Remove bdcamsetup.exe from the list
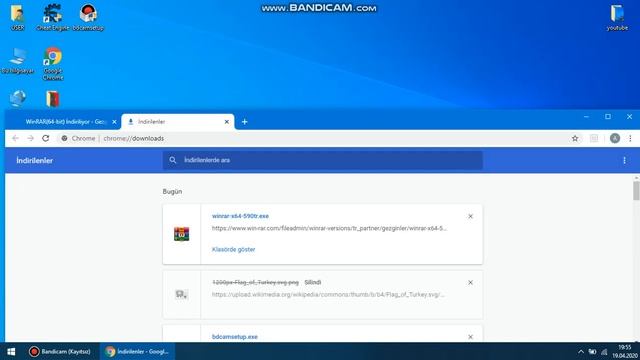 [470, 337]
